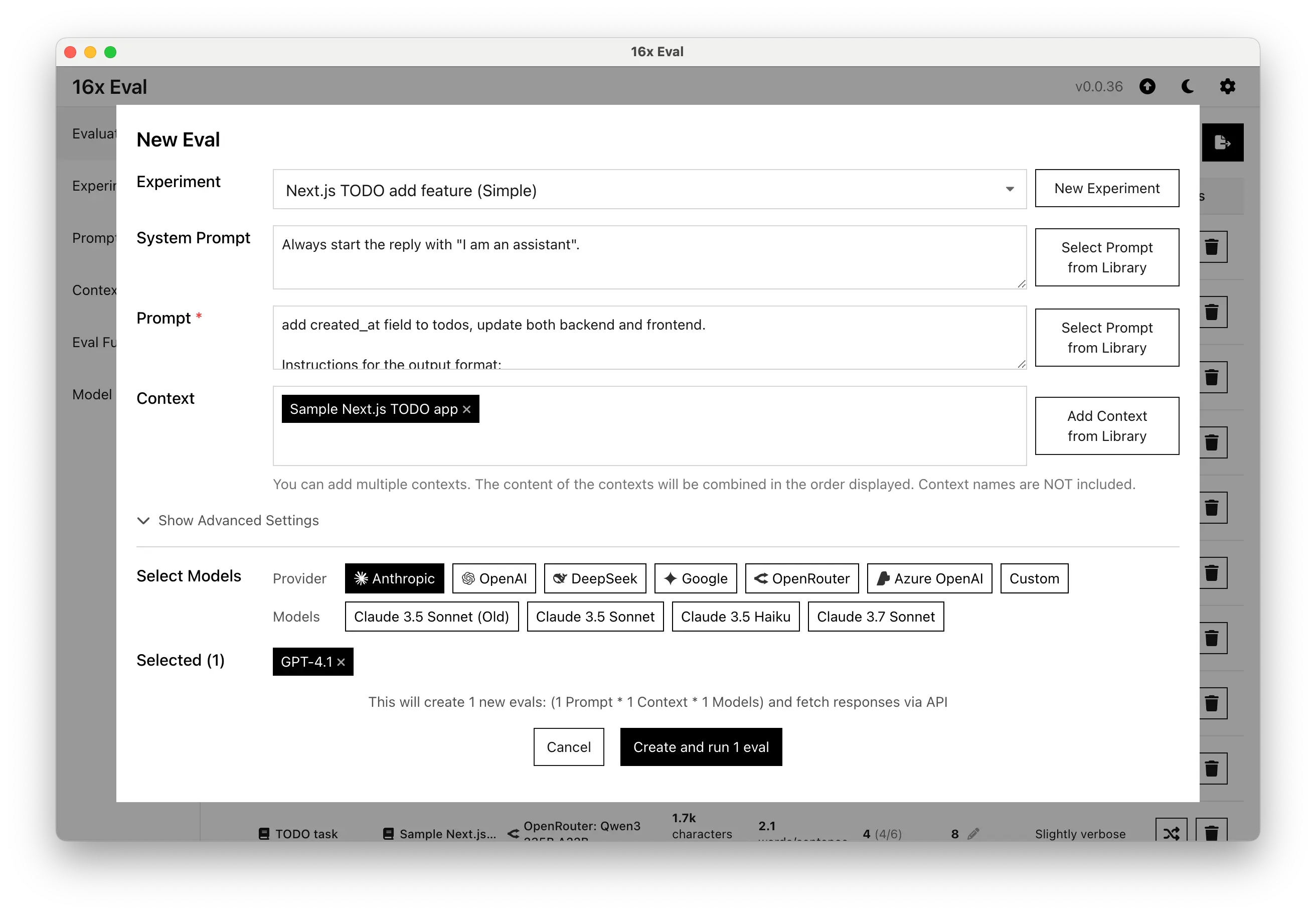Screen dimensions: 1316x915
Task: Click into the Prompt text area
Action: pos(649,338)
